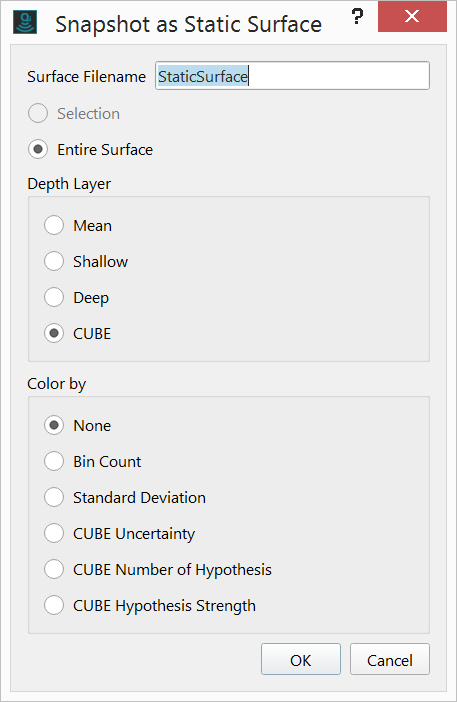Color the surface by Bin Count

93,461
